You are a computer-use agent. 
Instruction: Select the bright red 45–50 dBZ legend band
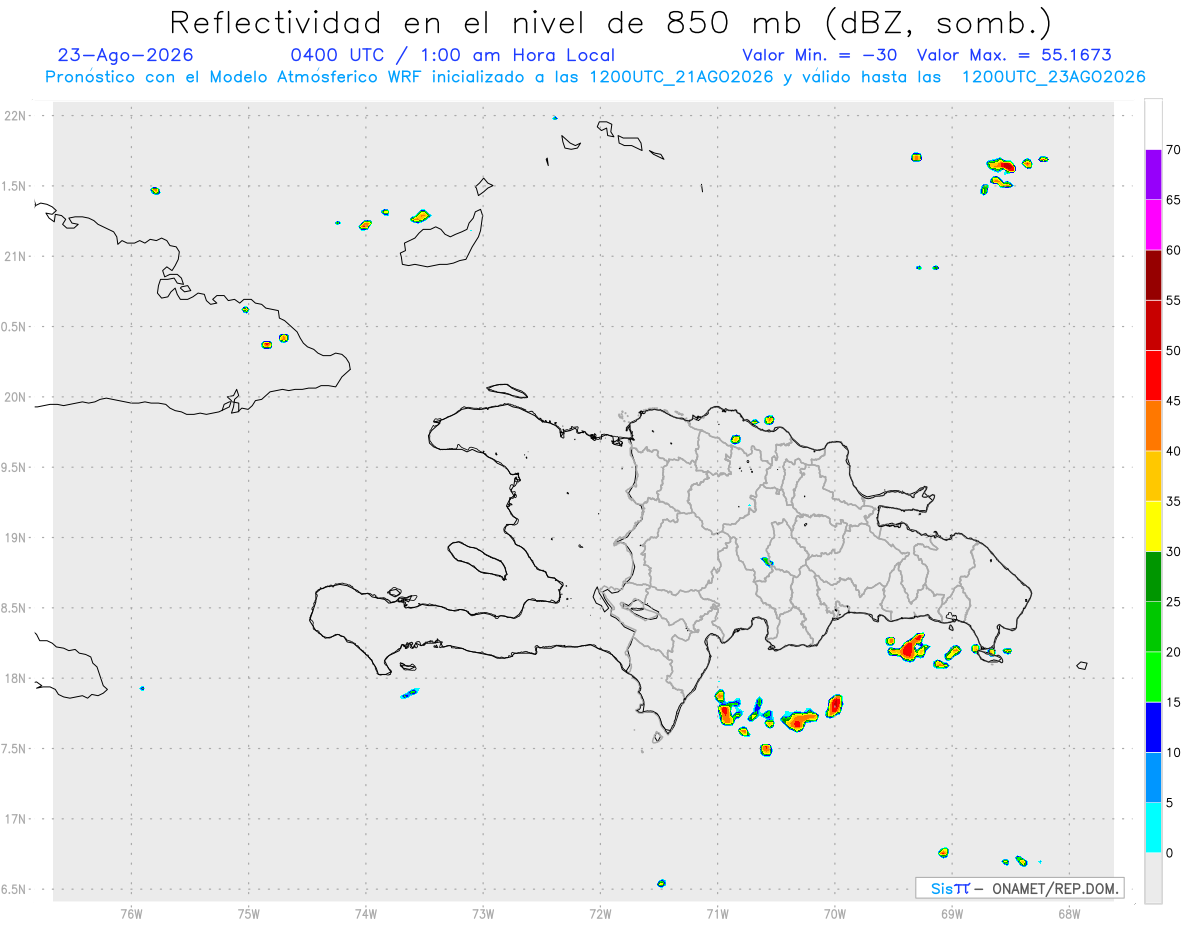coord(1153,375)
